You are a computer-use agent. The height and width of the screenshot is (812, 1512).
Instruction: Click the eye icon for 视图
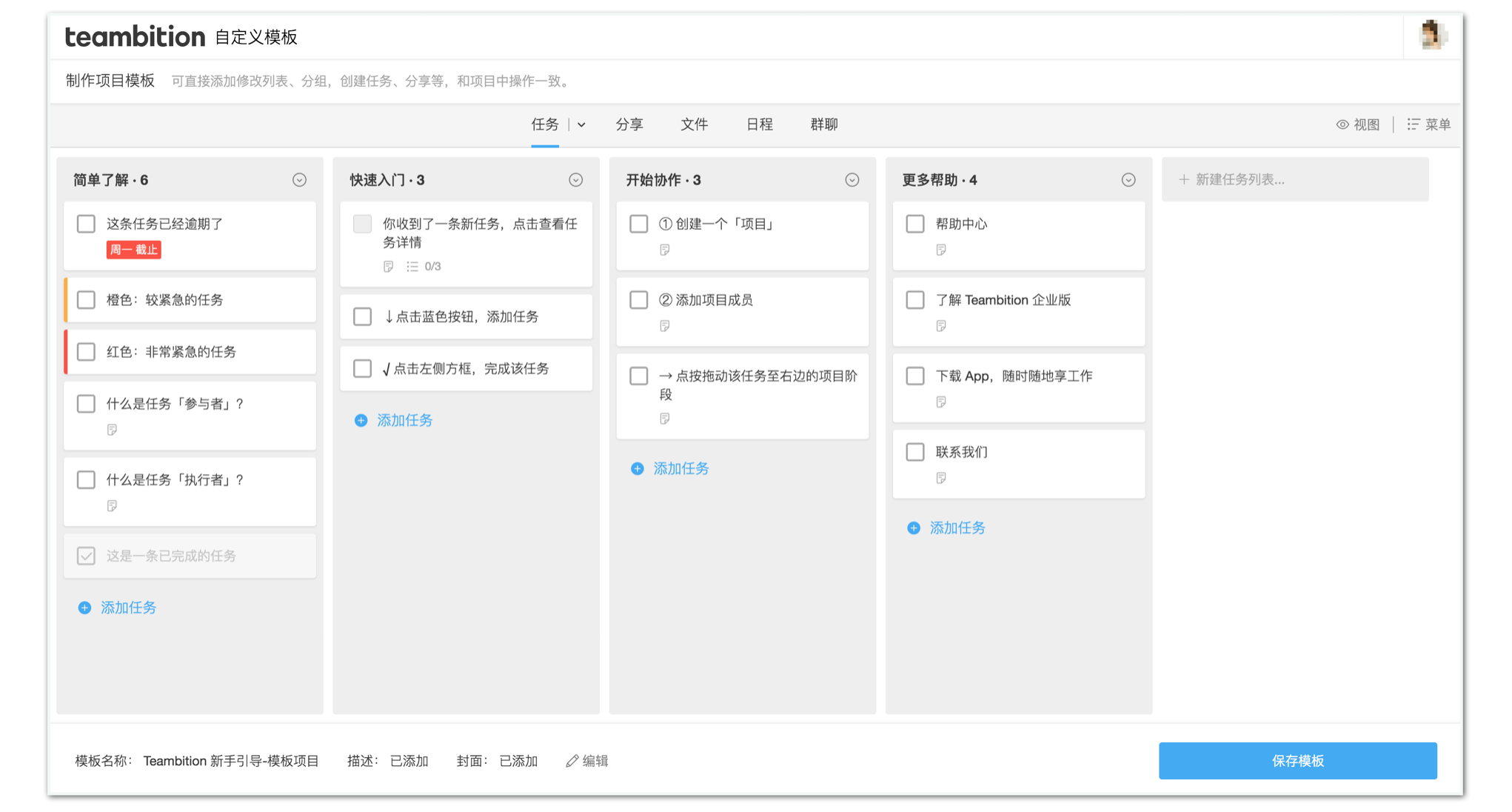[1342, 124]
